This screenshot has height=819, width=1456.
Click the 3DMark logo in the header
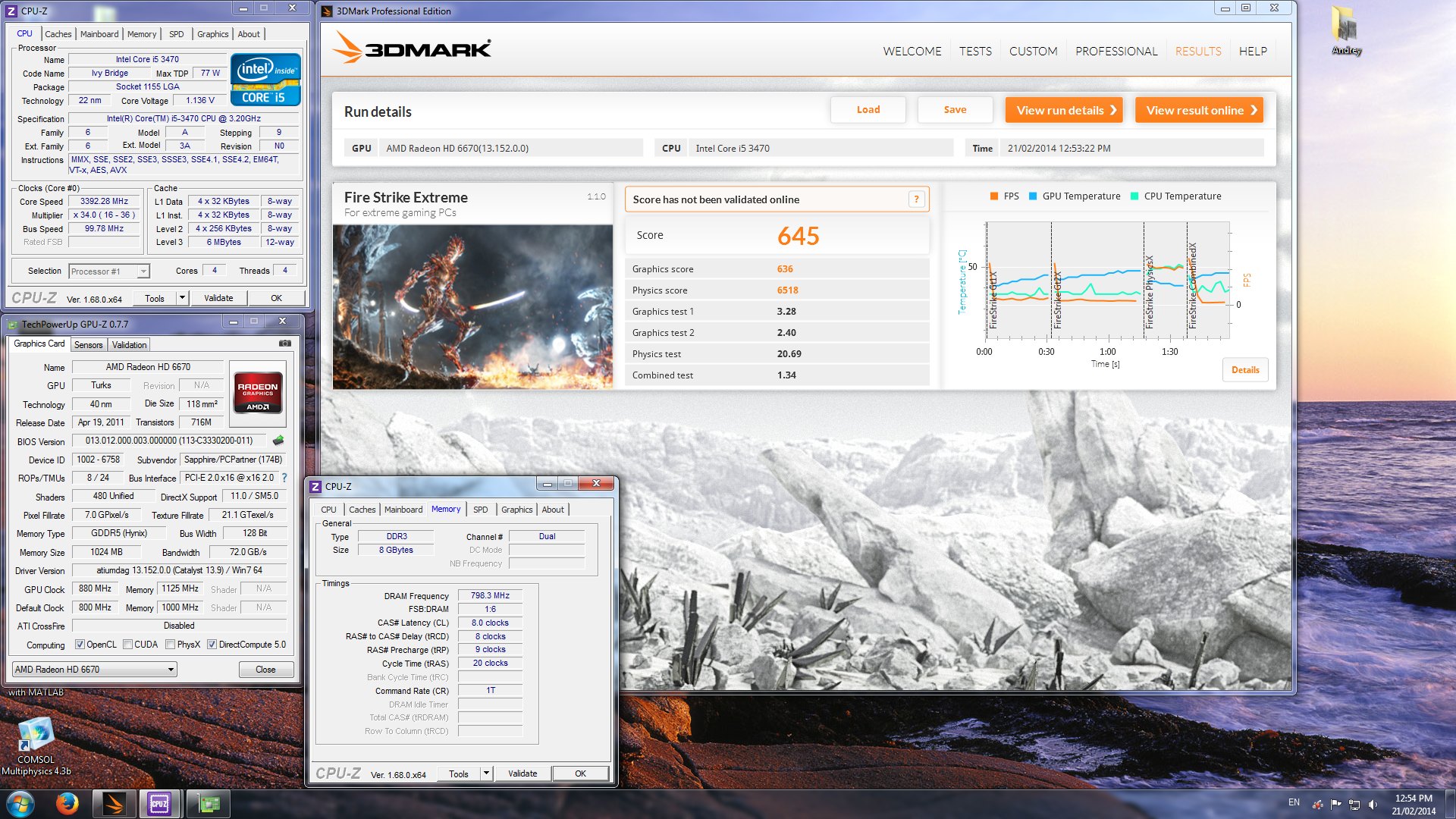coord(412,48)
